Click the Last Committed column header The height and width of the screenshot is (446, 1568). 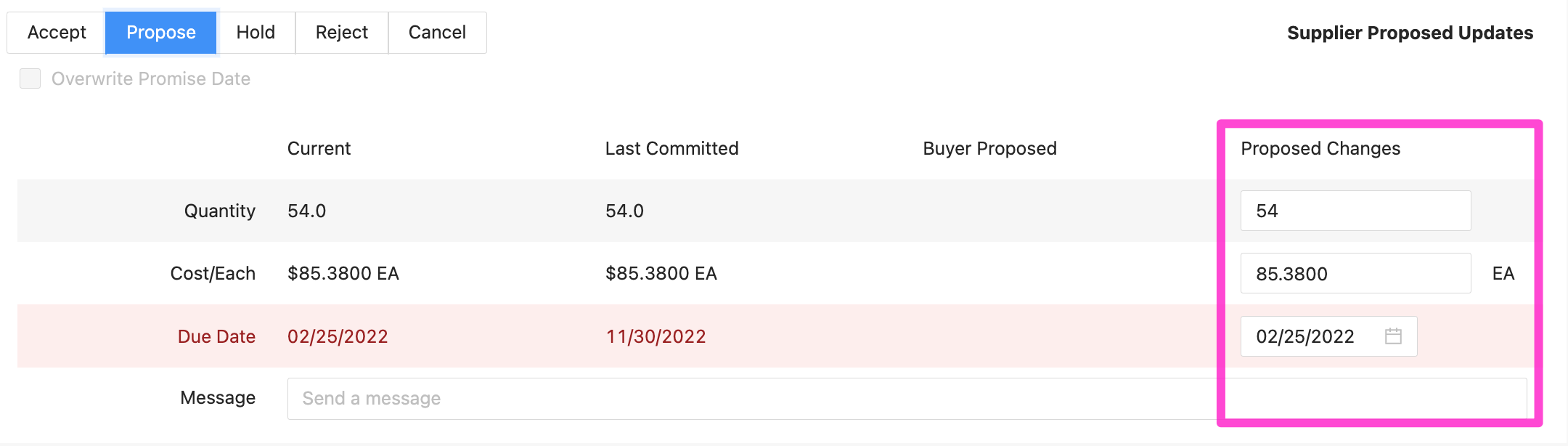(672, 148)
